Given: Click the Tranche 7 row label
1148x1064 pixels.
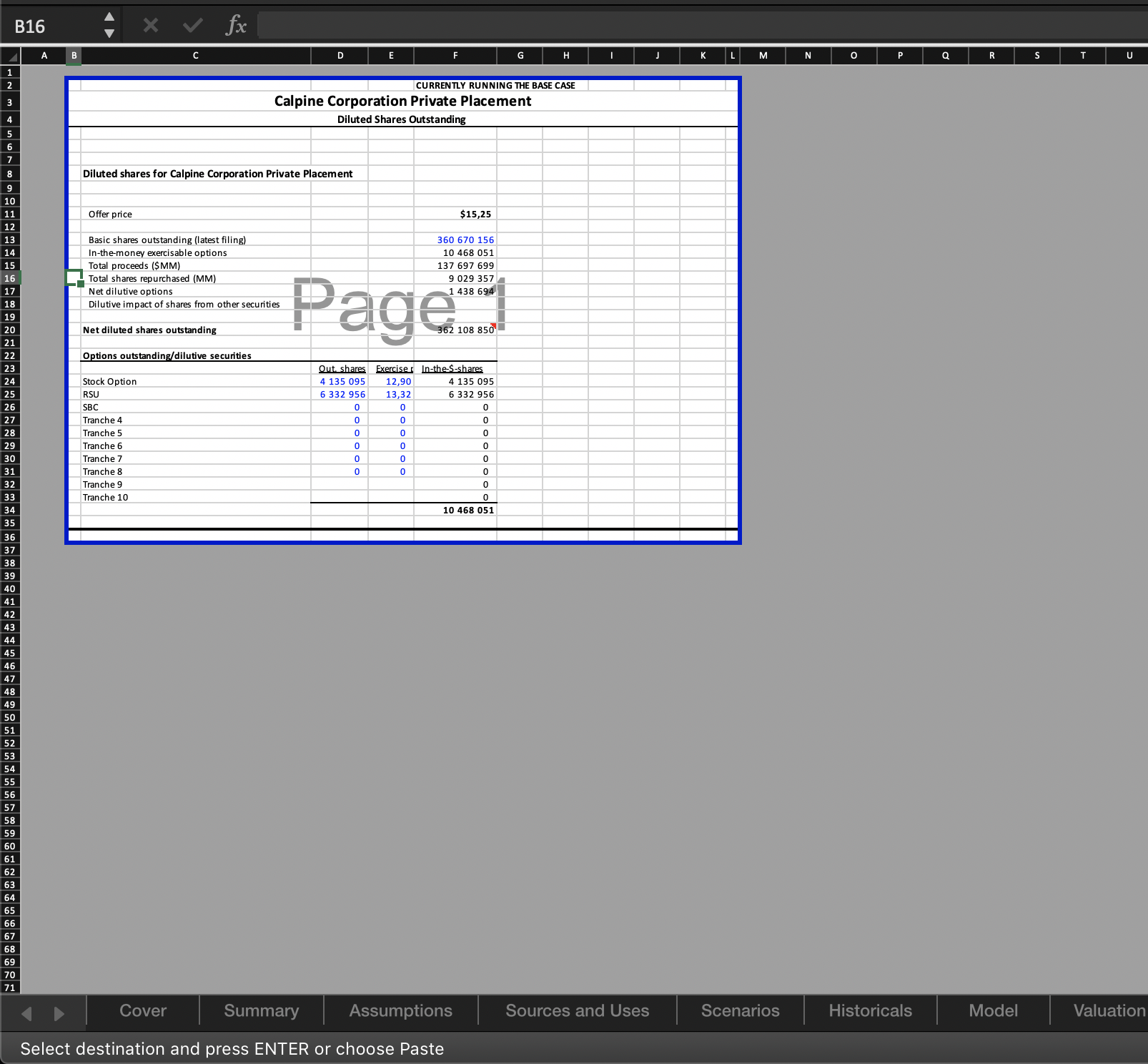Looking at the screenshot, I should (x=102, y=458).
